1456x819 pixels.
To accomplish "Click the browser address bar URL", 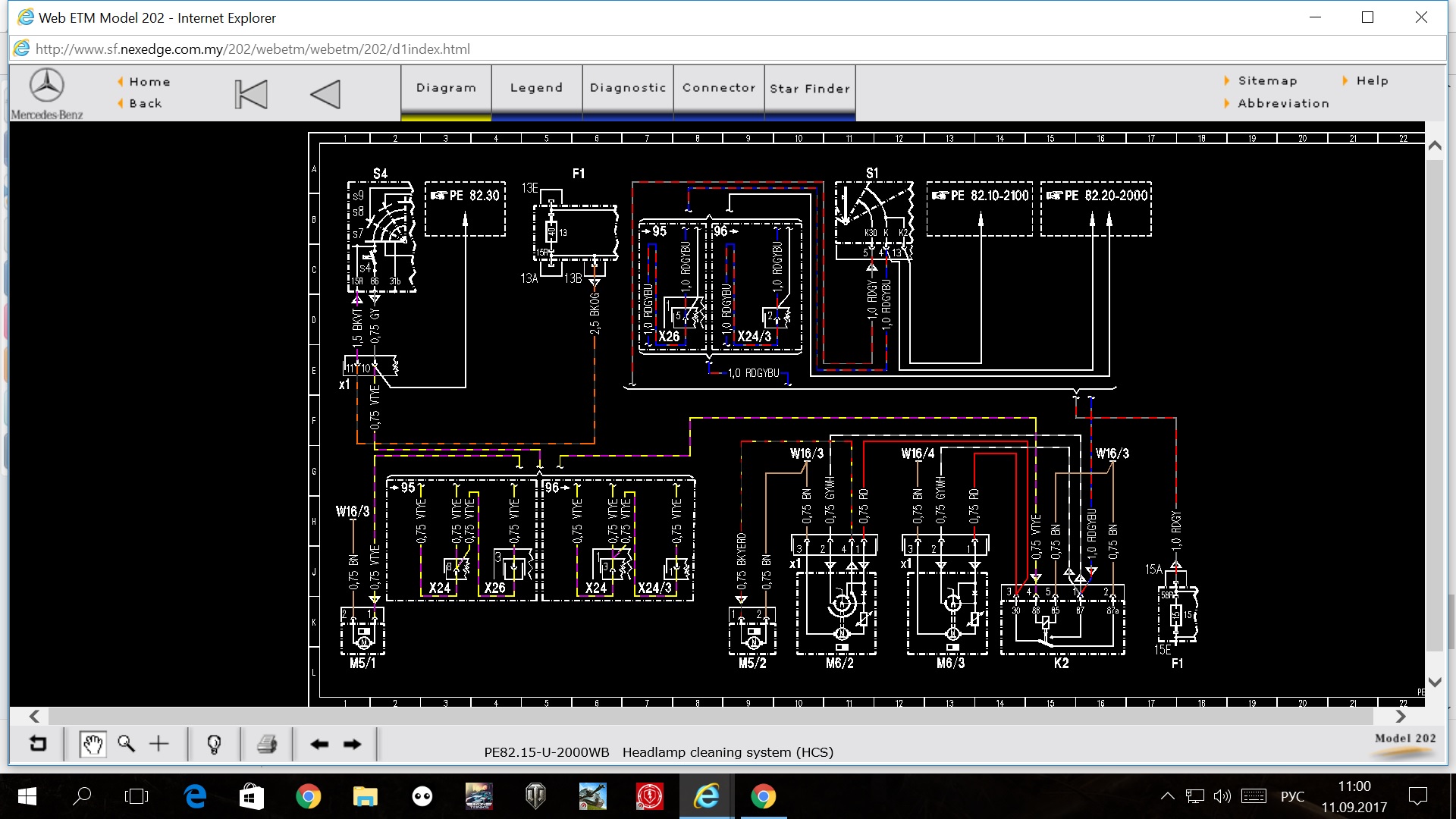I will tap(253, 49).
